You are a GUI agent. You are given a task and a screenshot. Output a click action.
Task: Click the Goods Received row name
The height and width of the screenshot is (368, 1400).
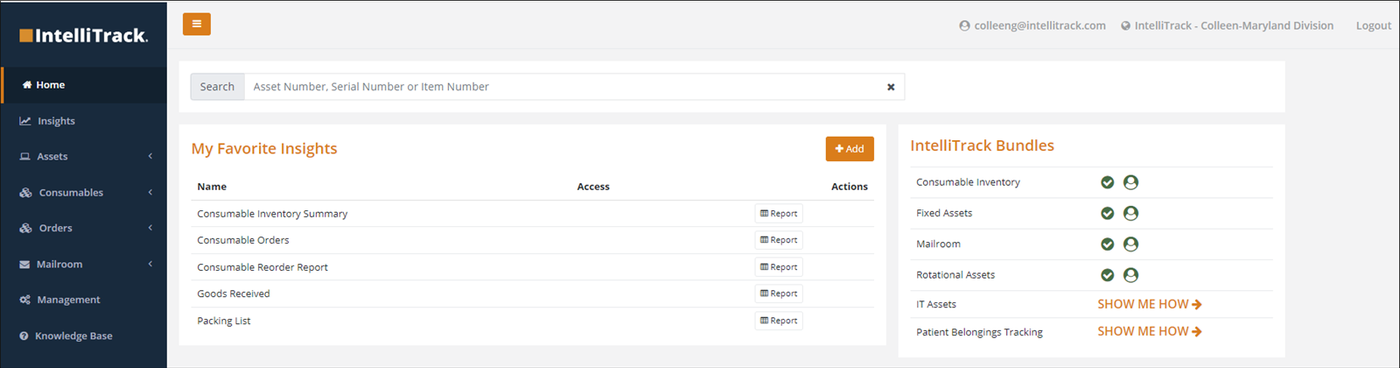point(233,294)
